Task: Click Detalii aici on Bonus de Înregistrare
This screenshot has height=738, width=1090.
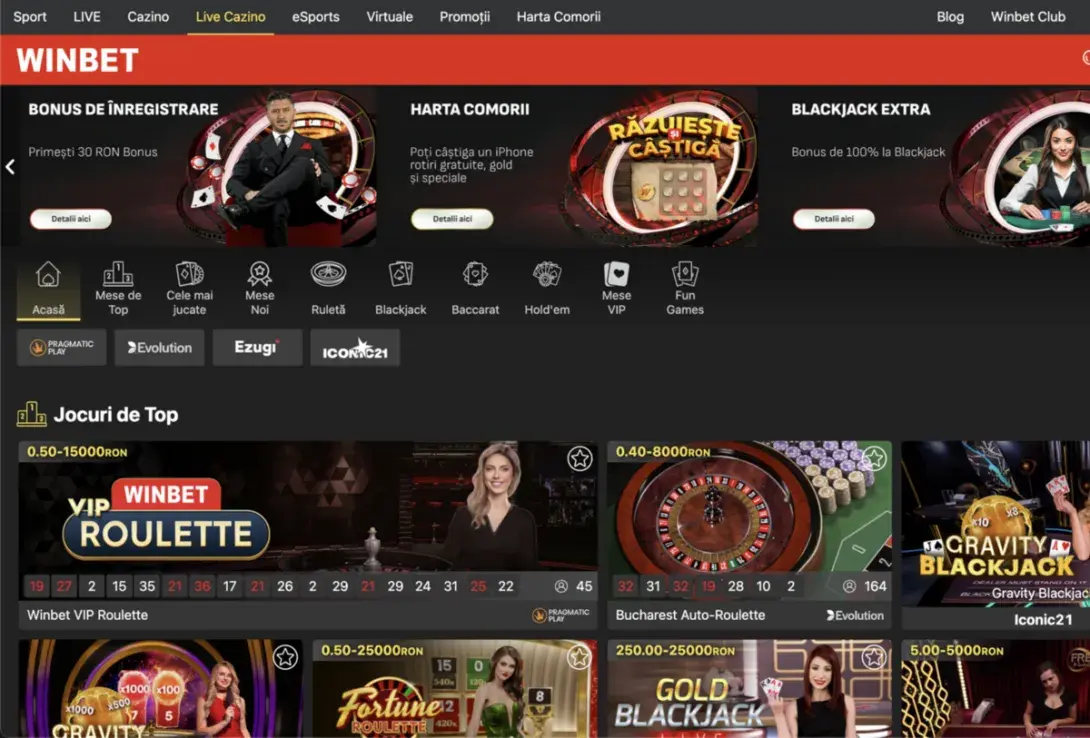Action: (x=70, y=219)
